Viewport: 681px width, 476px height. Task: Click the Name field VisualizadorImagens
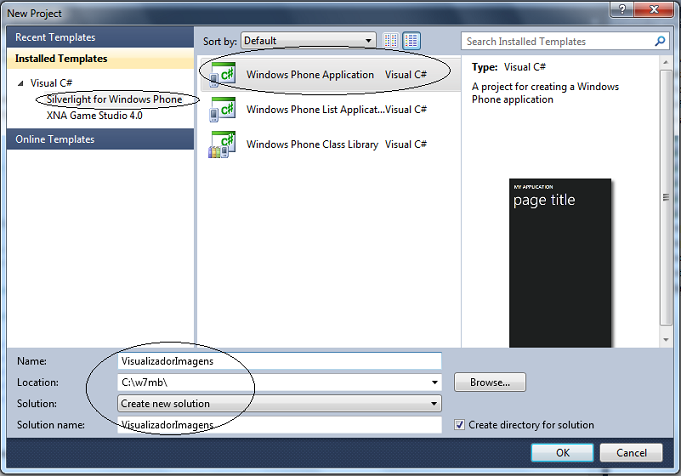point(279,361)
